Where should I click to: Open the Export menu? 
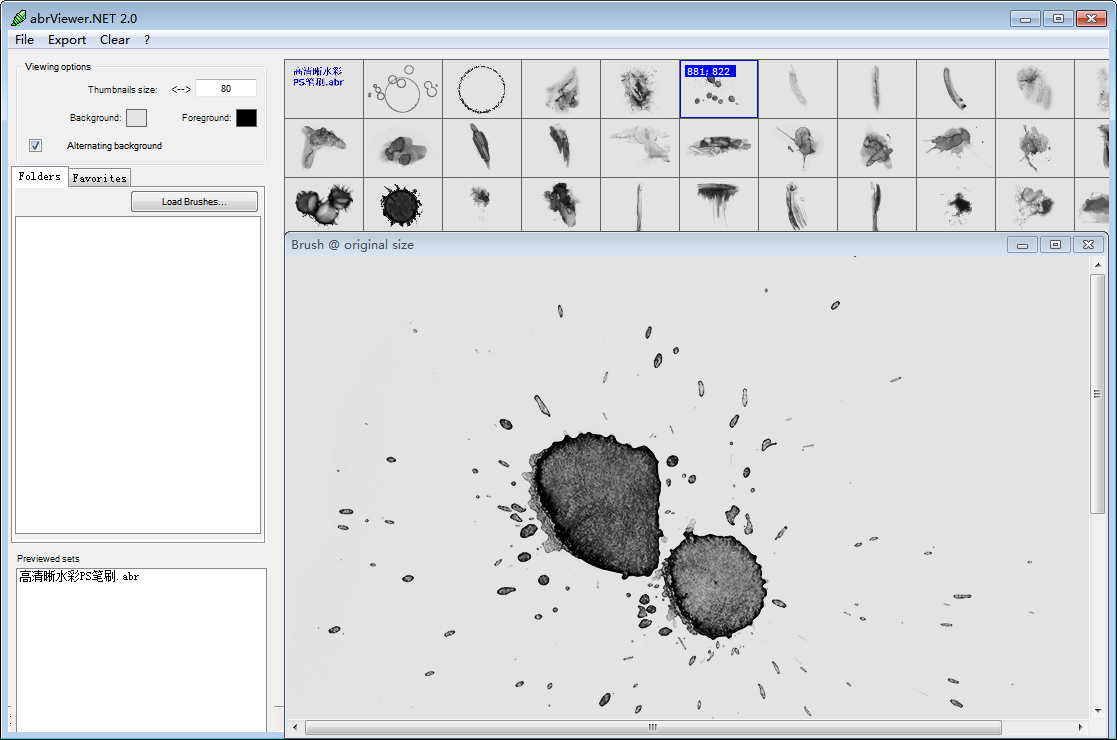click(67, 40)
